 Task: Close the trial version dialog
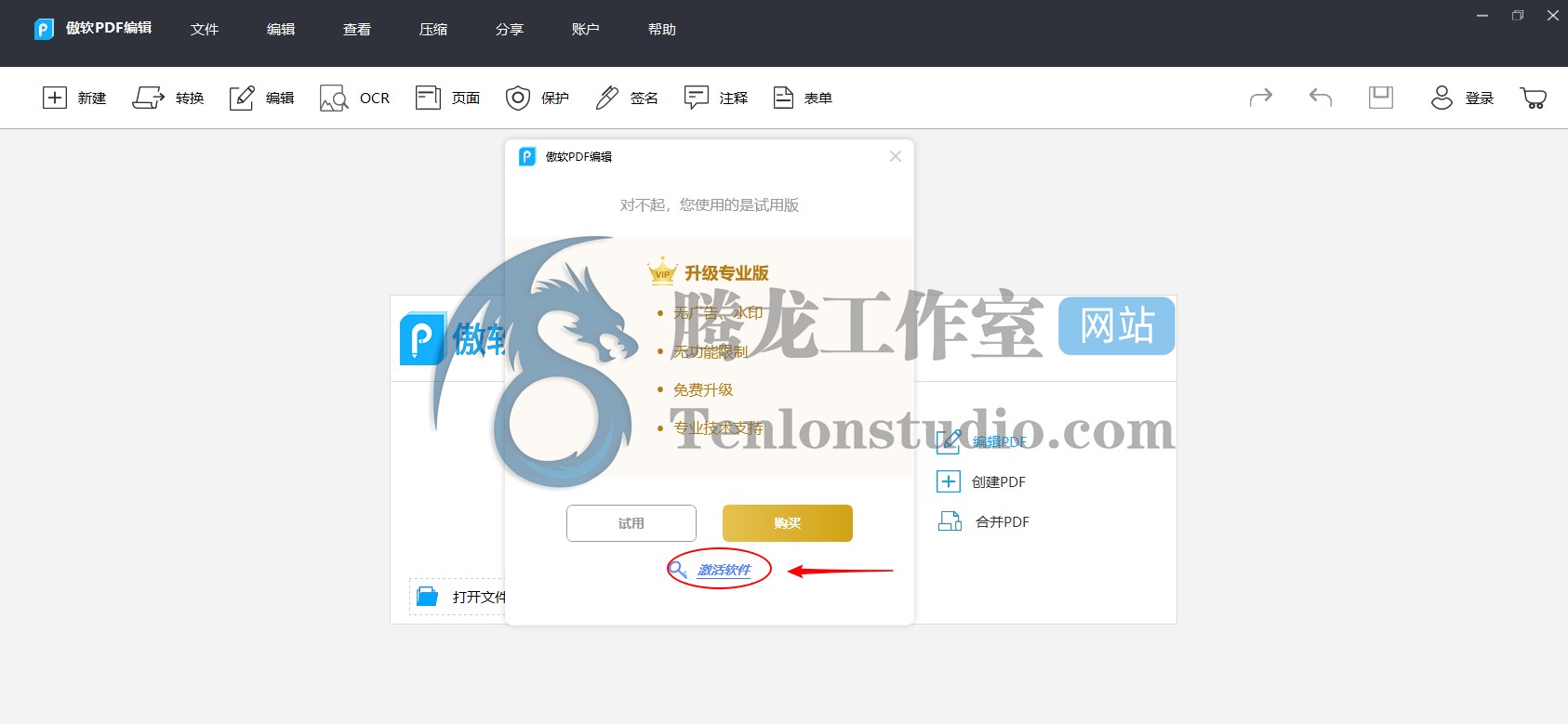(x=896, y=156)
